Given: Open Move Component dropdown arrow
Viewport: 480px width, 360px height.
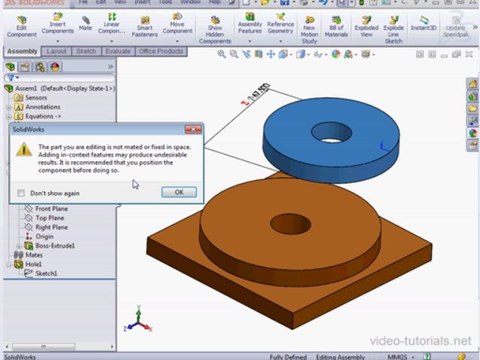Looking at the screenshot, I should coord(177,41).
